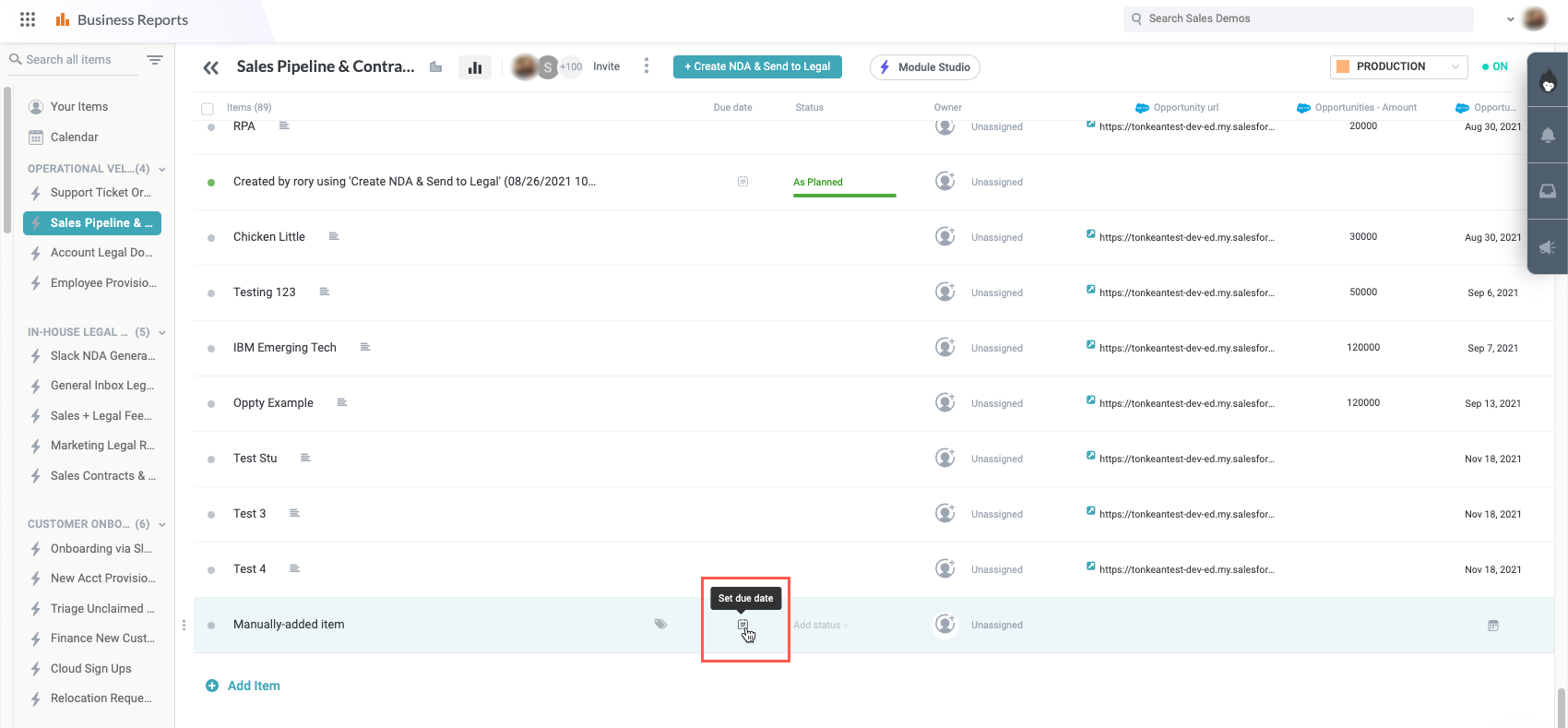1568x728 pixels.
Task: Click the building icon beside the title
Action: [436, 67]
